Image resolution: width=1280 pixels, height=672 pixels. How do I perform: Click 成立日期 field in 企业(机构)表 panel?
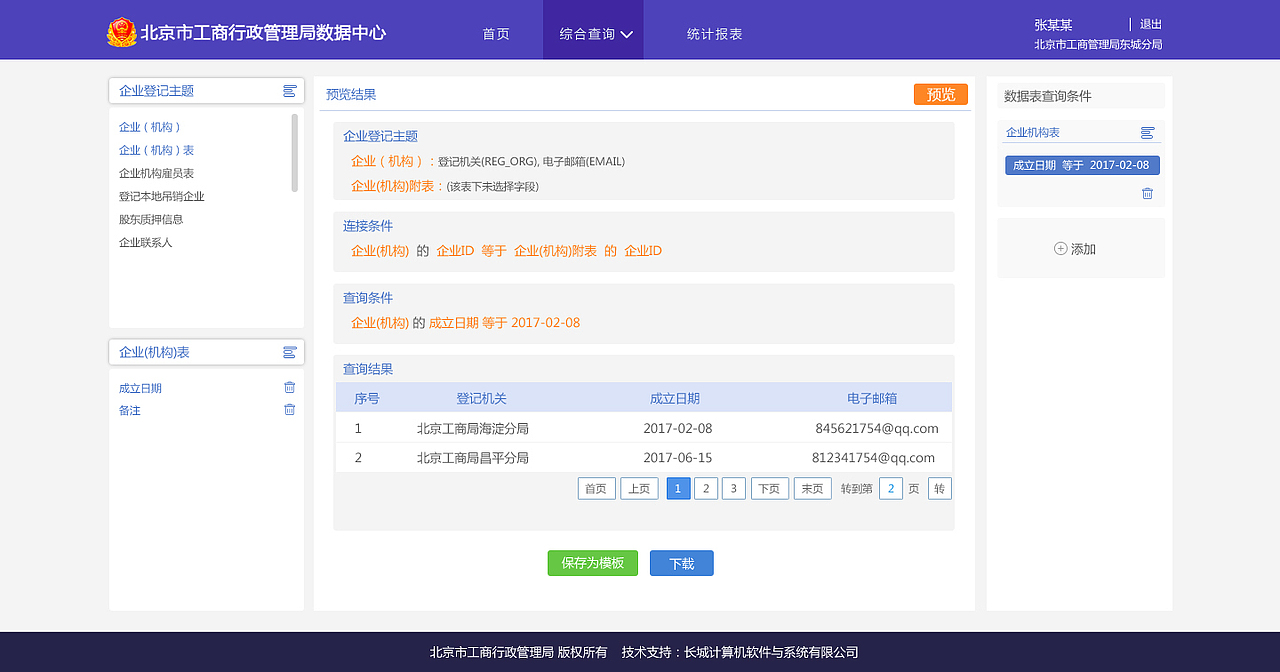[140, 388]
